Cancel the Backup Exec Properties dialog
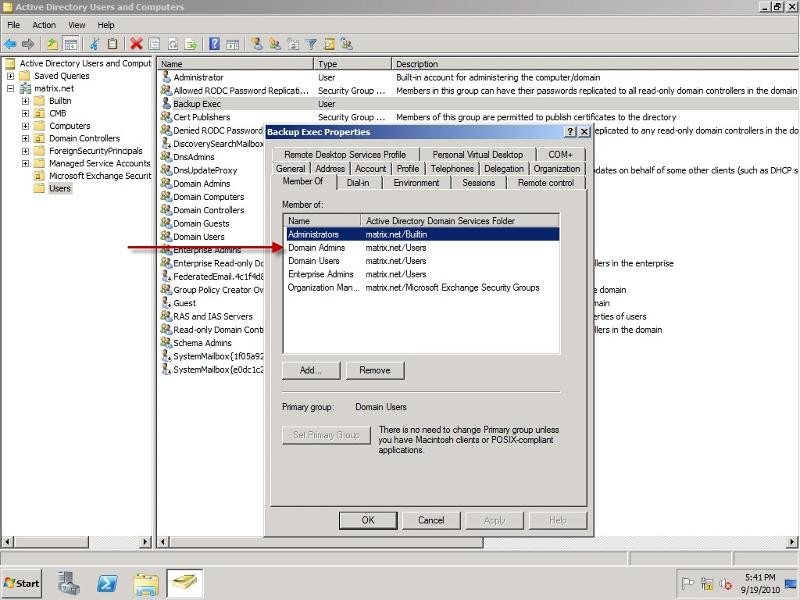Image resolution: width=800 pixels, height=600 pixels. coord(431,520)
